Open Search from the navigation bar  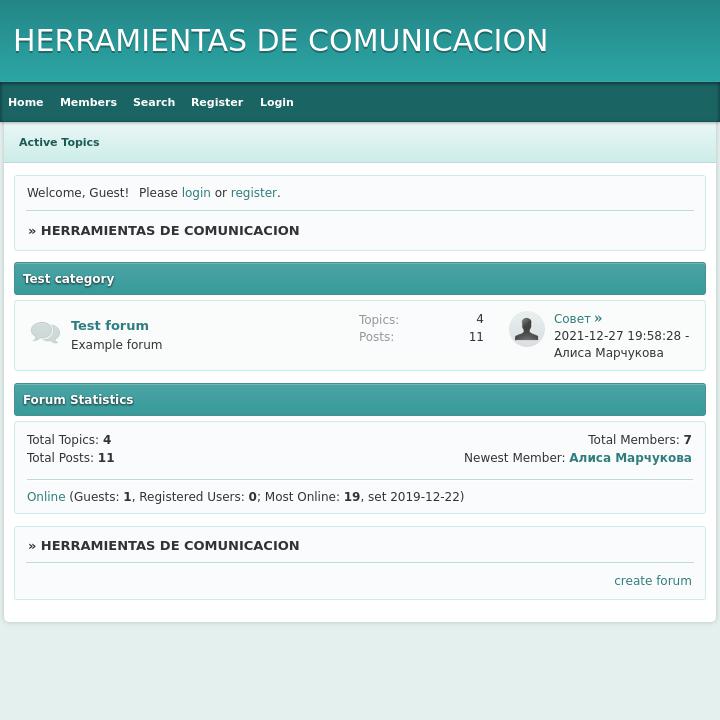coord(154,102)
